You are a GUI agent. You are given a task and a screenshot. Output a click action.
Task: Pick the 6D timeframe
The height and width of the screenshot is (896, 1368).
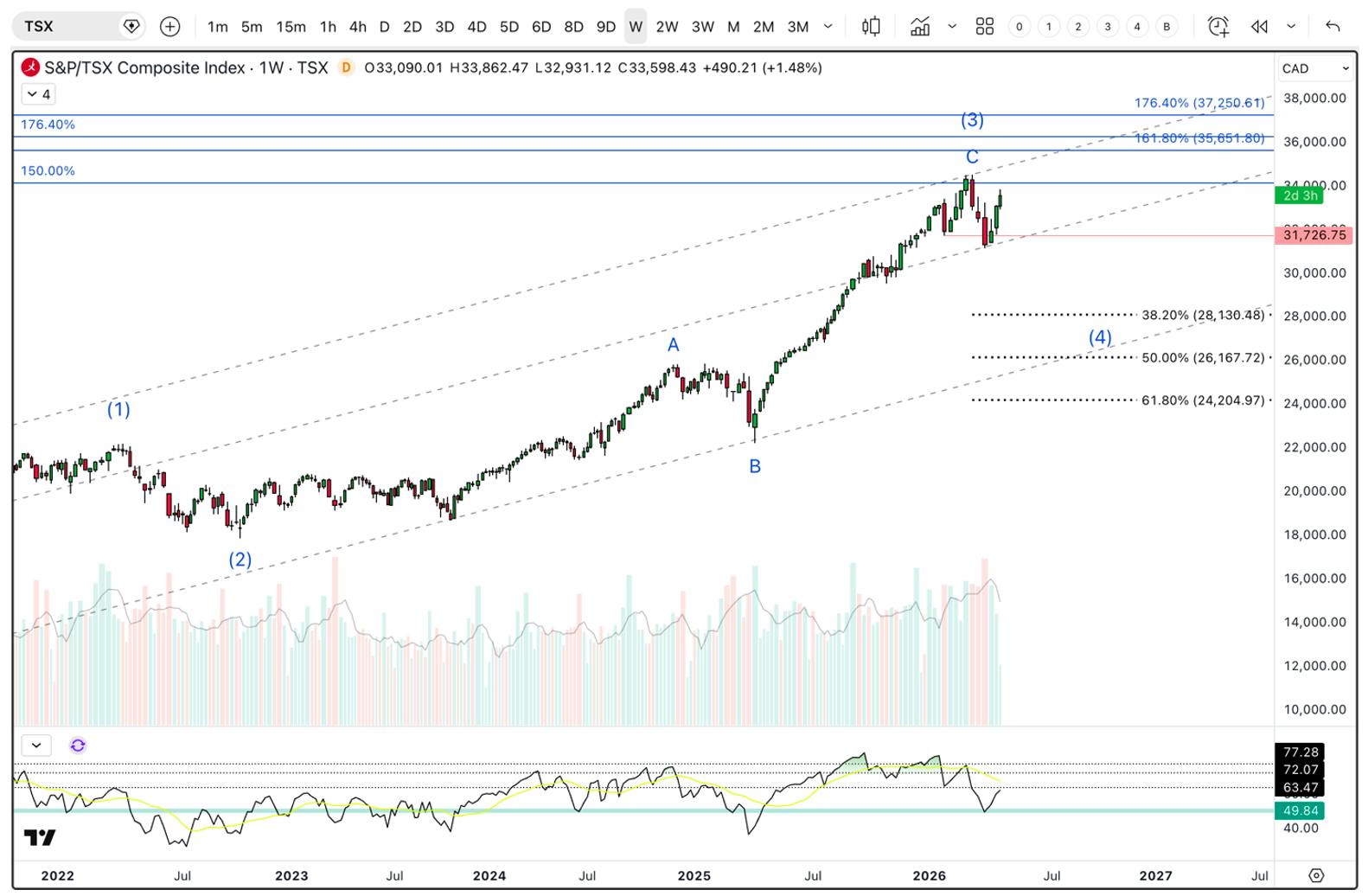pyautogui.click(x=541, y=26)
